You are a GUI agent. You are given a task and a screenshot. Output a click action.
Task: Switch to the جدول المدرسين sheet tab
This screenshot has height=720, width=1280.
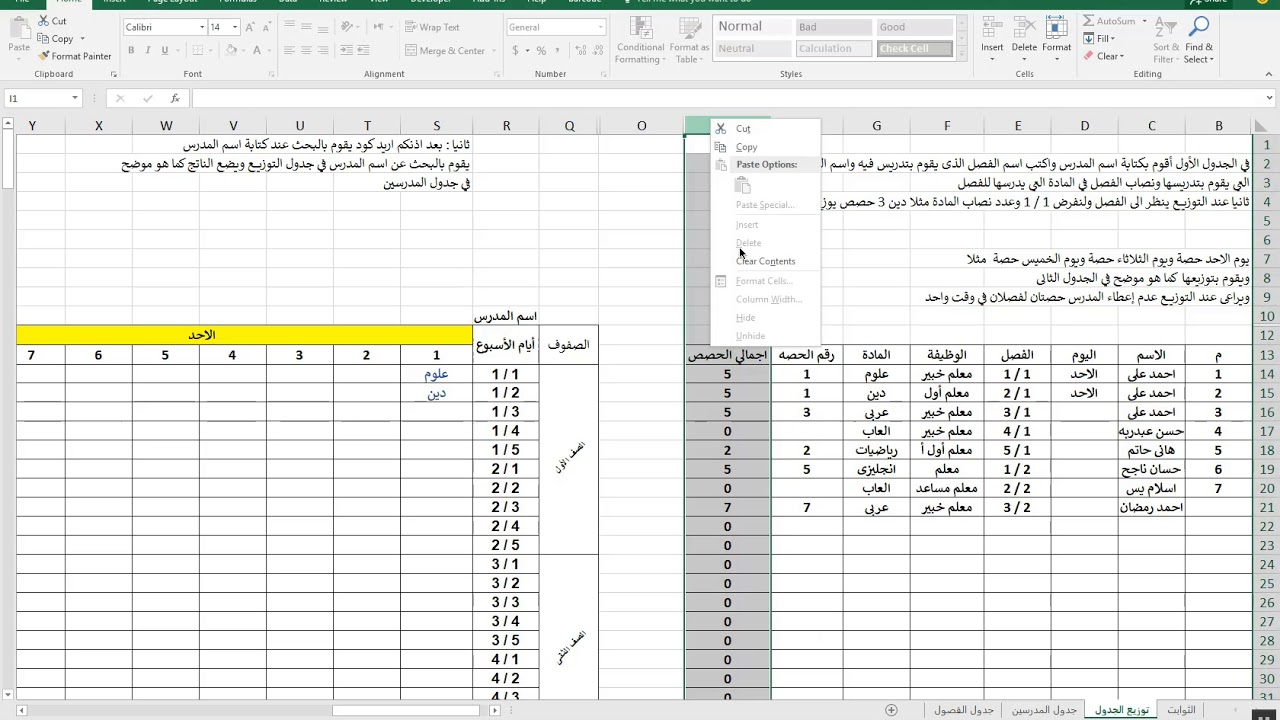(1044, 710)
